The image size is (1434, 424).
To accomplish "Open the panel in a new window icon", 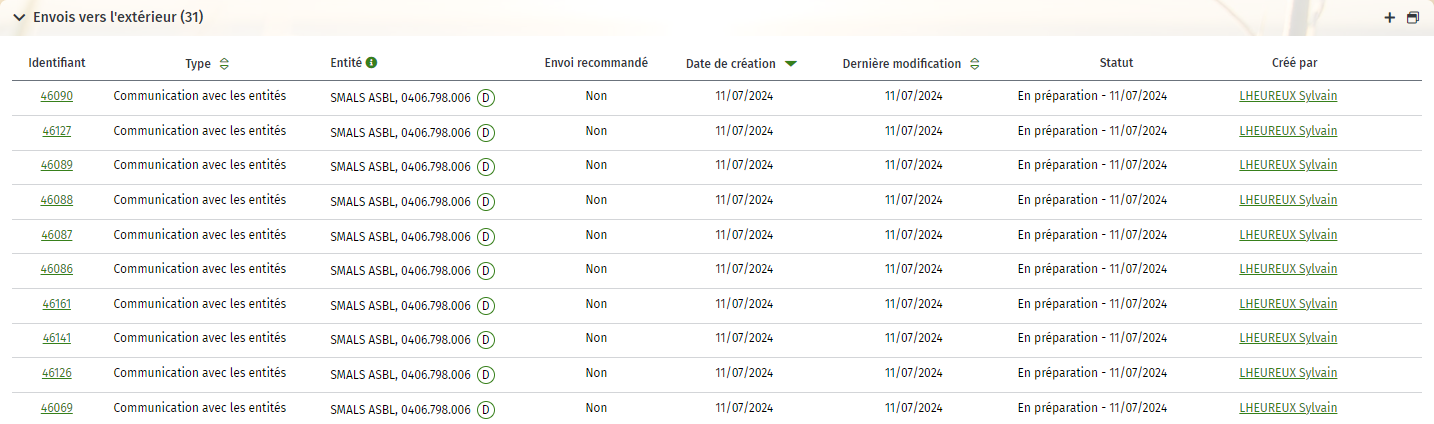I will pyautogui.click(x=1413, y=18).
